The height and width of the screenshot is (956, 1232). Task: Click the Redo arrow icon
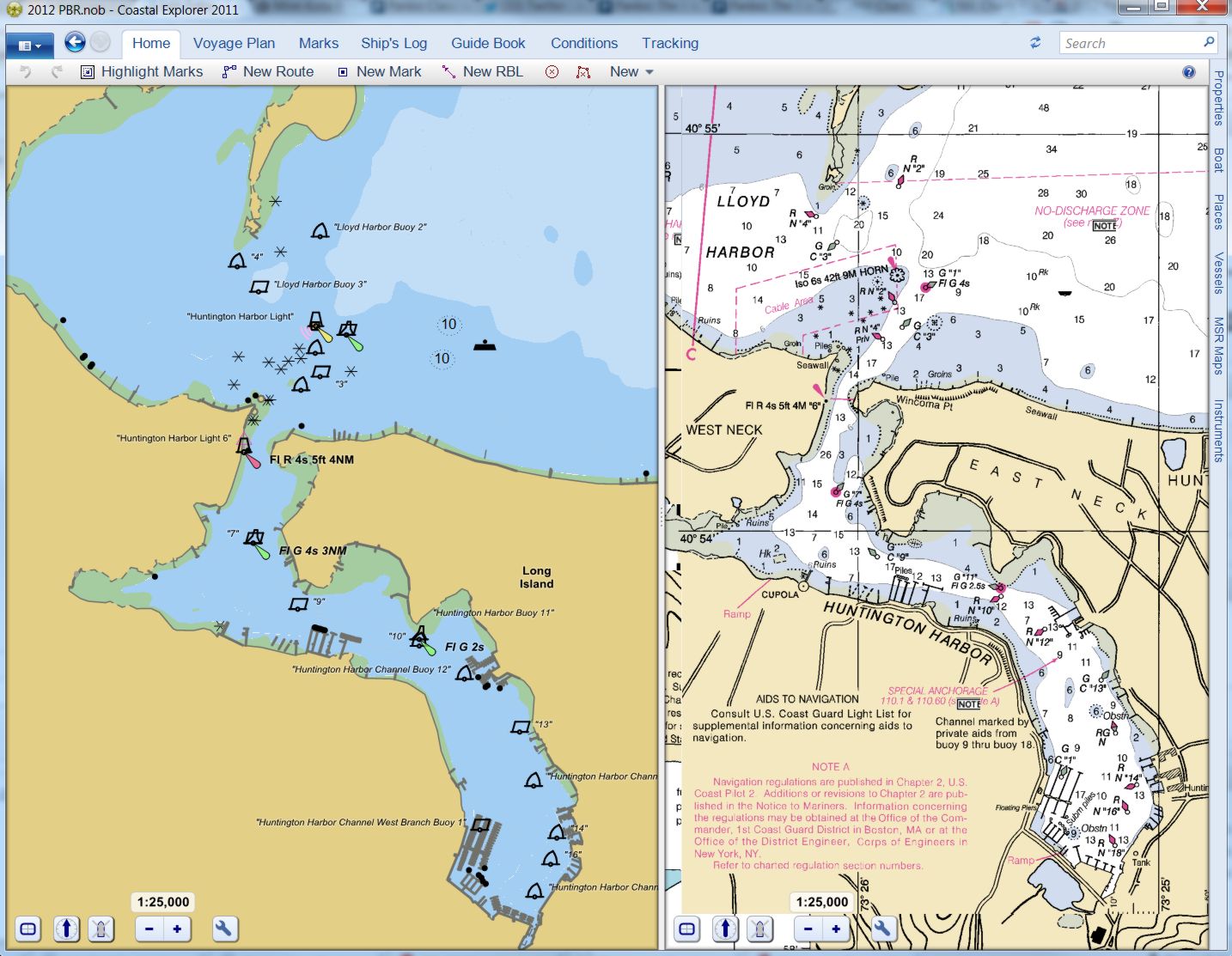pos(58,72)
